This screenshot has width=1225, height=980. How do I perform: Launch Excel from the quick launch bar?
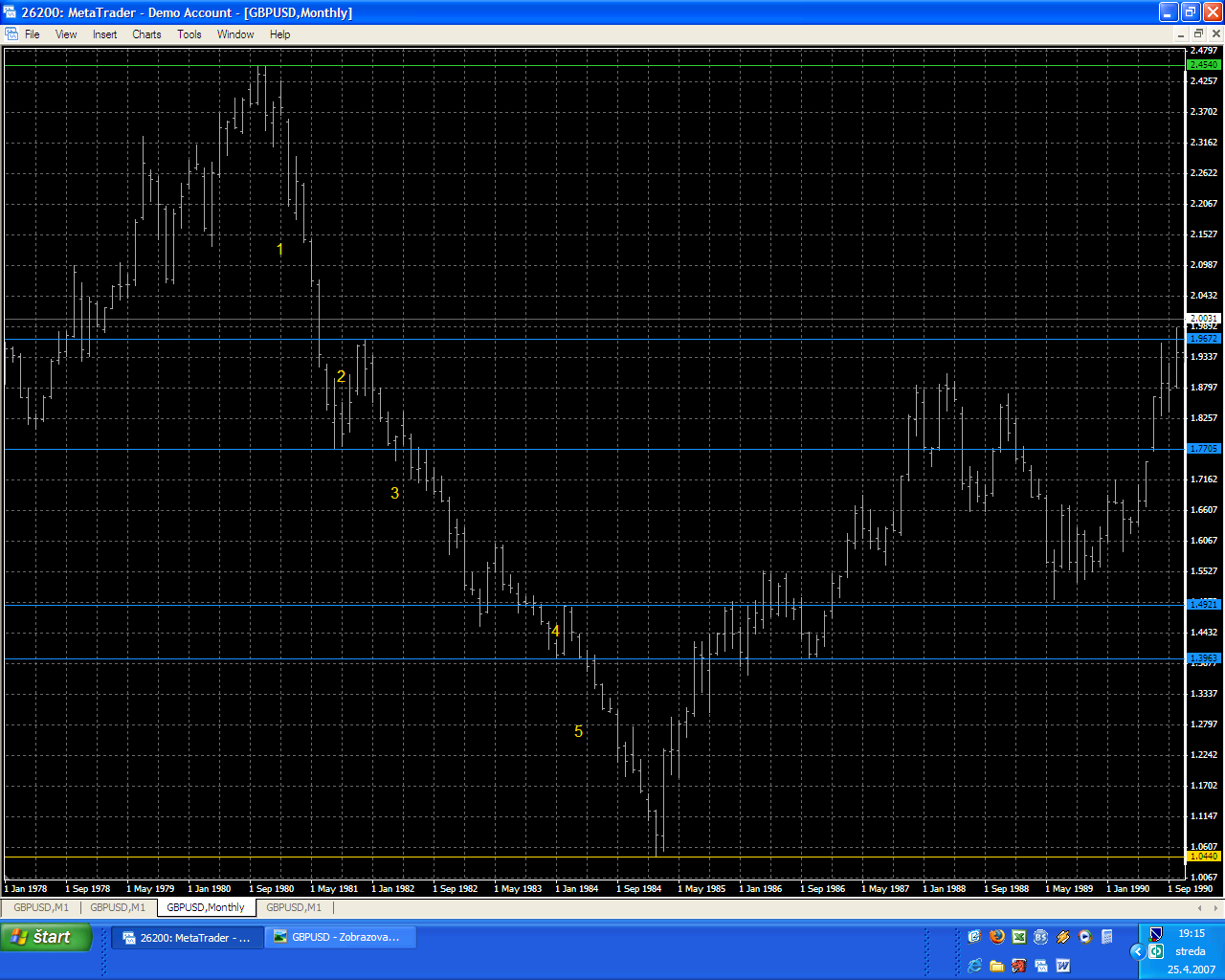coord(1019,937)
